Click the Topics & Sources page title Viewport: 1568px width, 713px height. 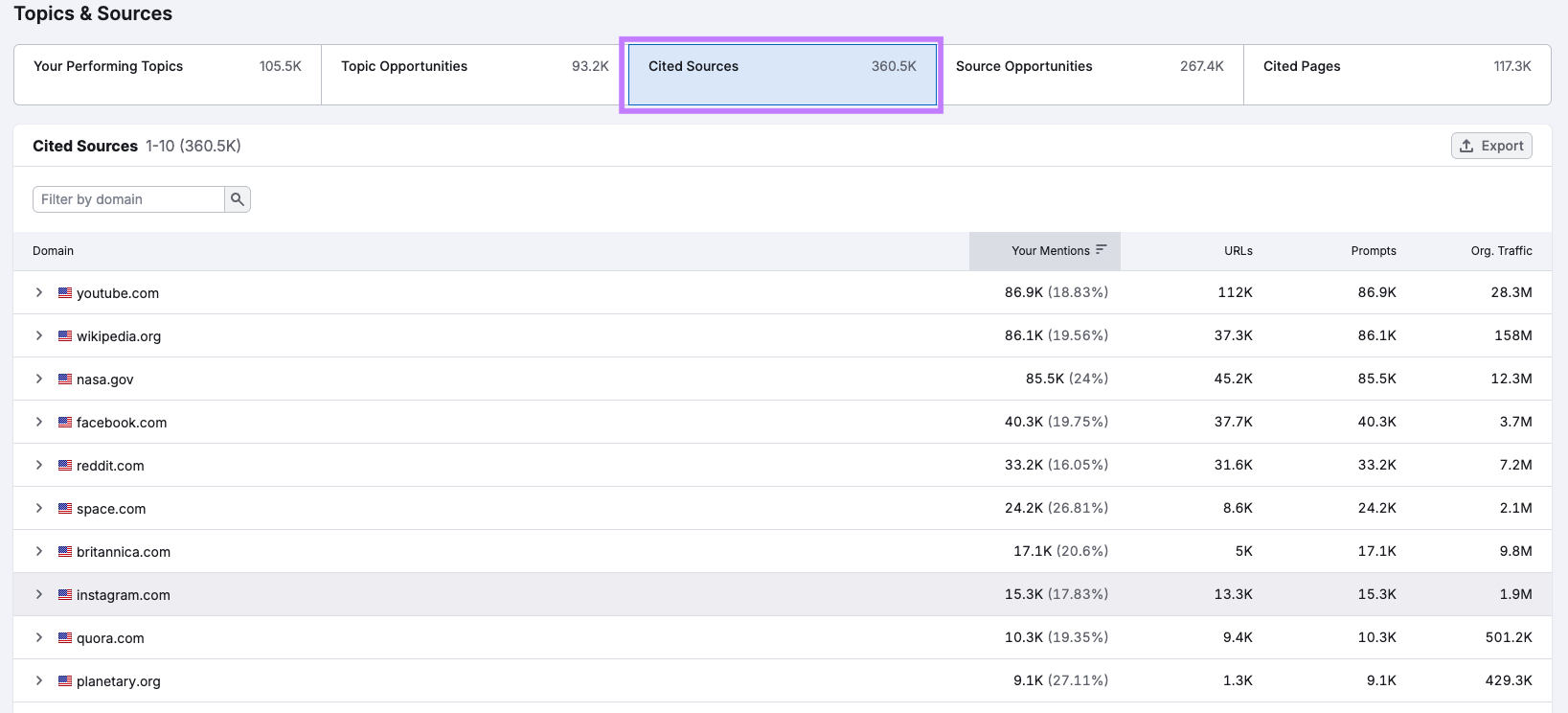point(93,13)
